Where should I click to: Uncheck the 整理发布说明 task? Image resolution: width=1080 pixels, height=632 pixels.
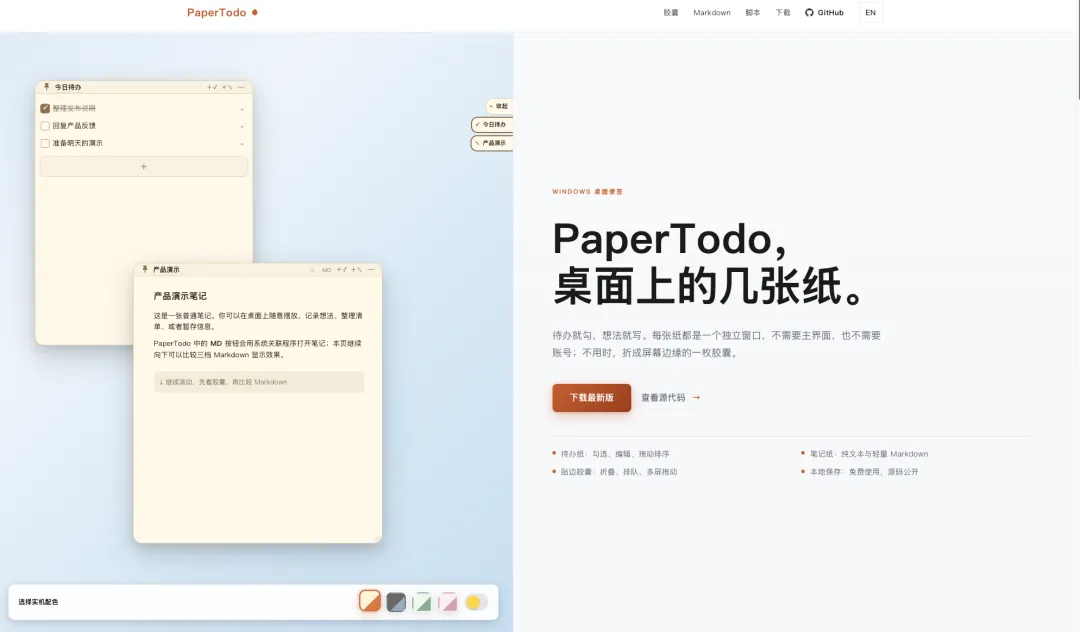(x=45, y=108)
